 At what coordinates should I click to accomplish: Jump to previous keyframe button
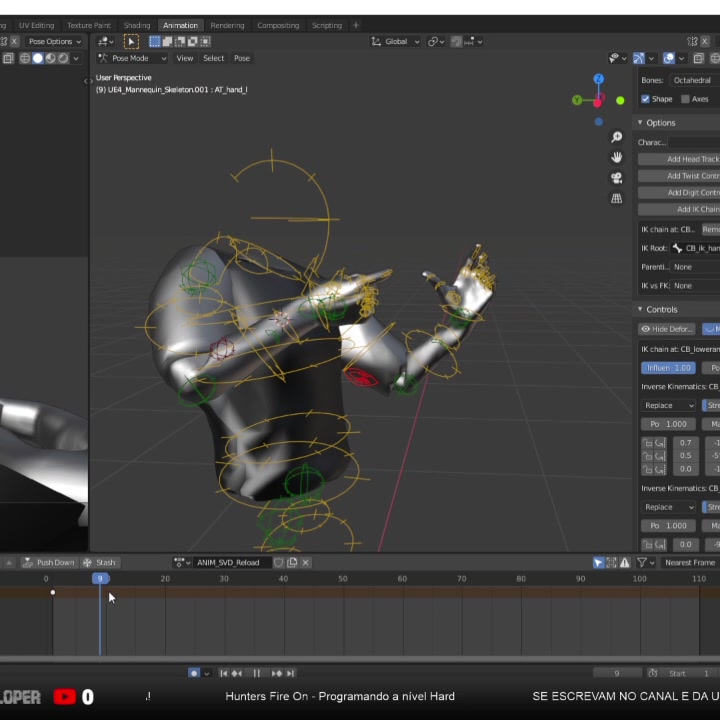[x=237, y=673]
